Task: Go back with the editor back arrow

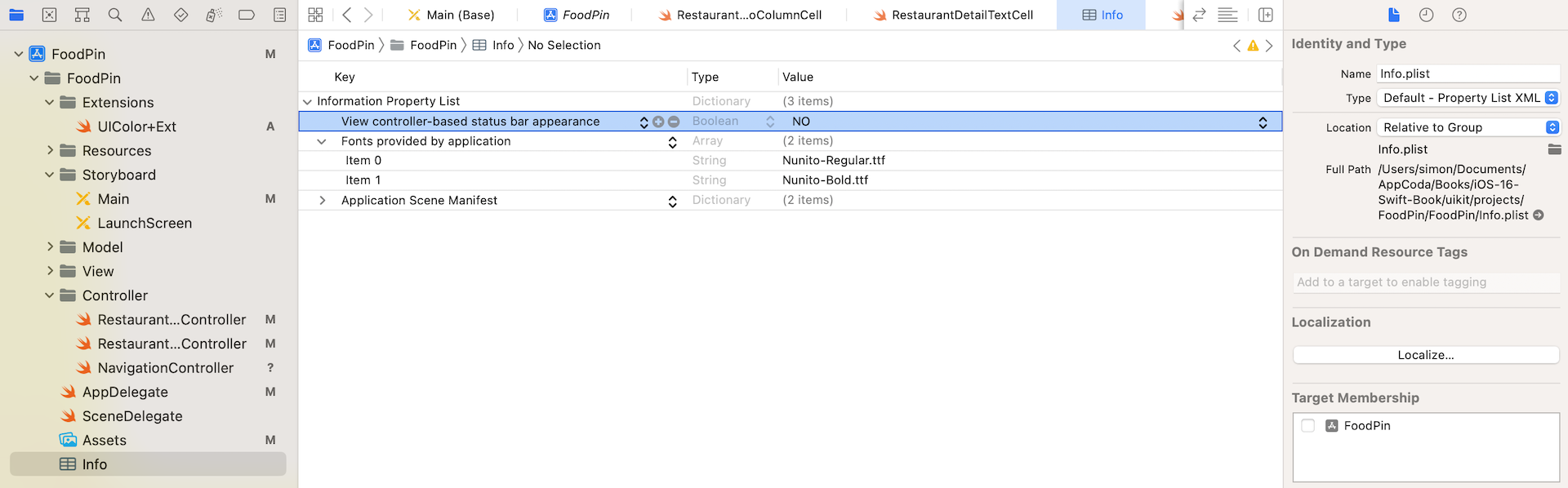Action: pyautogui.click(x=347, y=15)
